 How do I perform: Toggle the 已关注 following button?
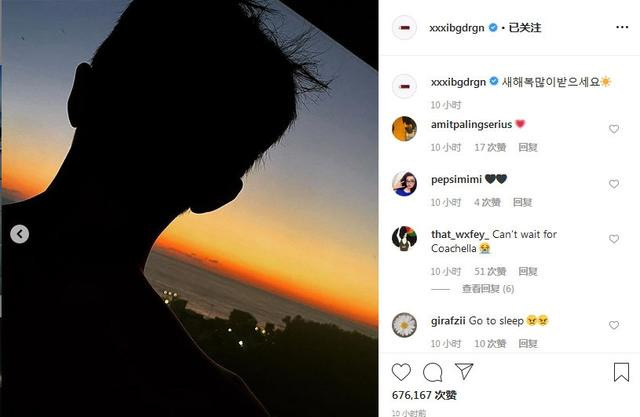524,28
